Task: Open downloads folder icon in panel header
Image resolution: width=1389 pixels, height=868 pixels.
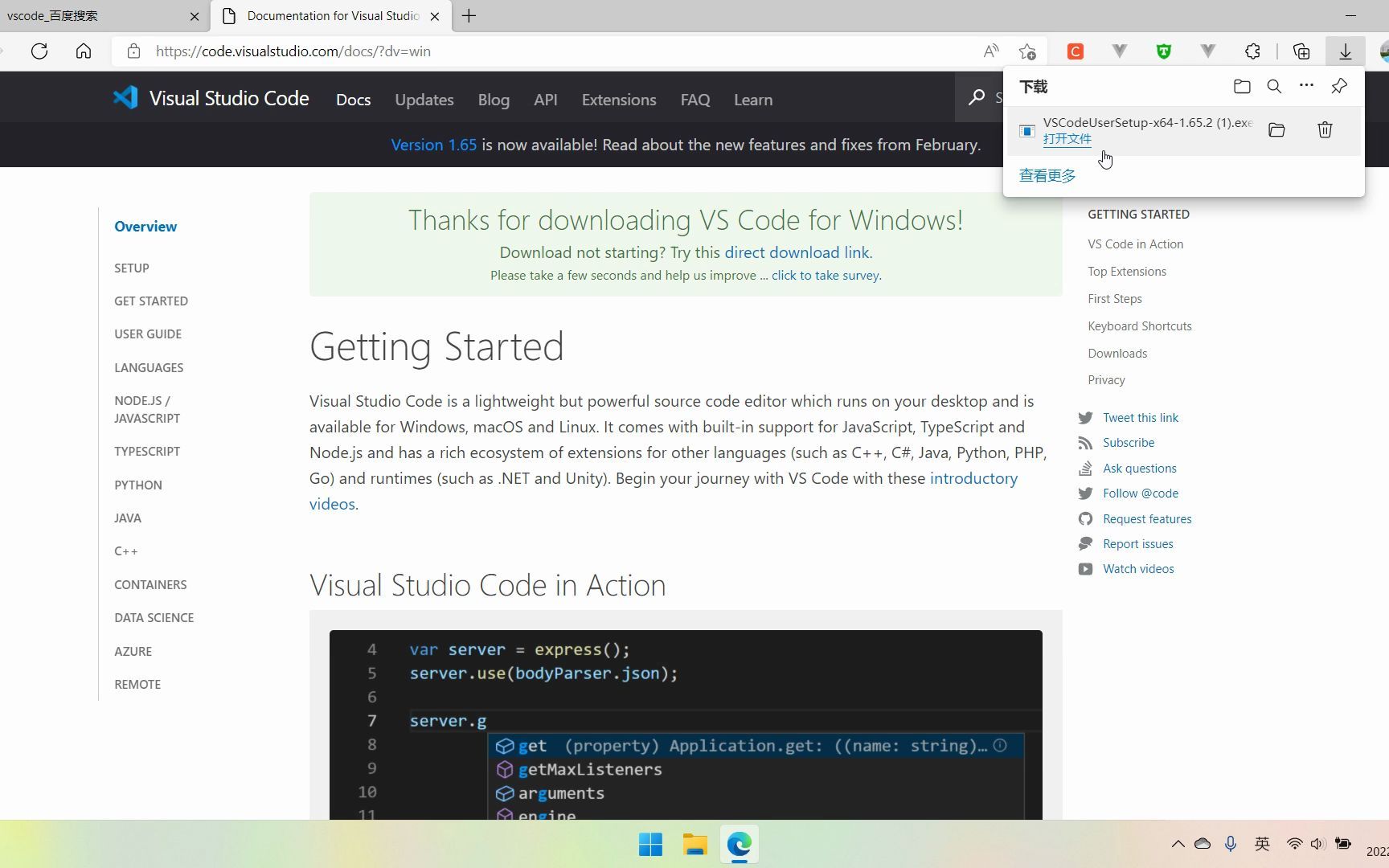Action: [1242, 86]
